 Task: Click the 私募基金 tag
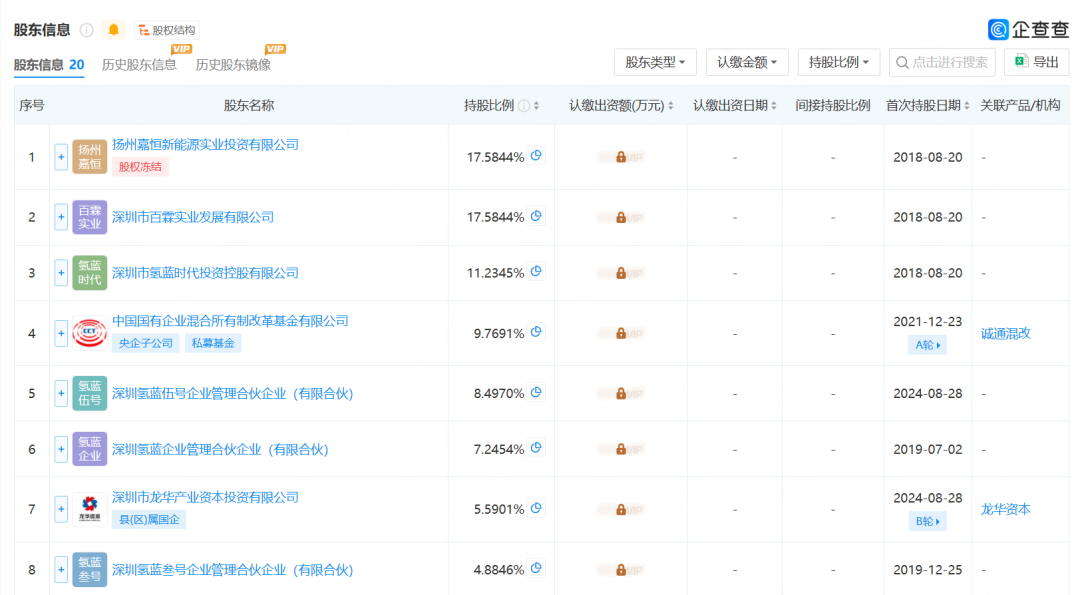tap(213, 343)
